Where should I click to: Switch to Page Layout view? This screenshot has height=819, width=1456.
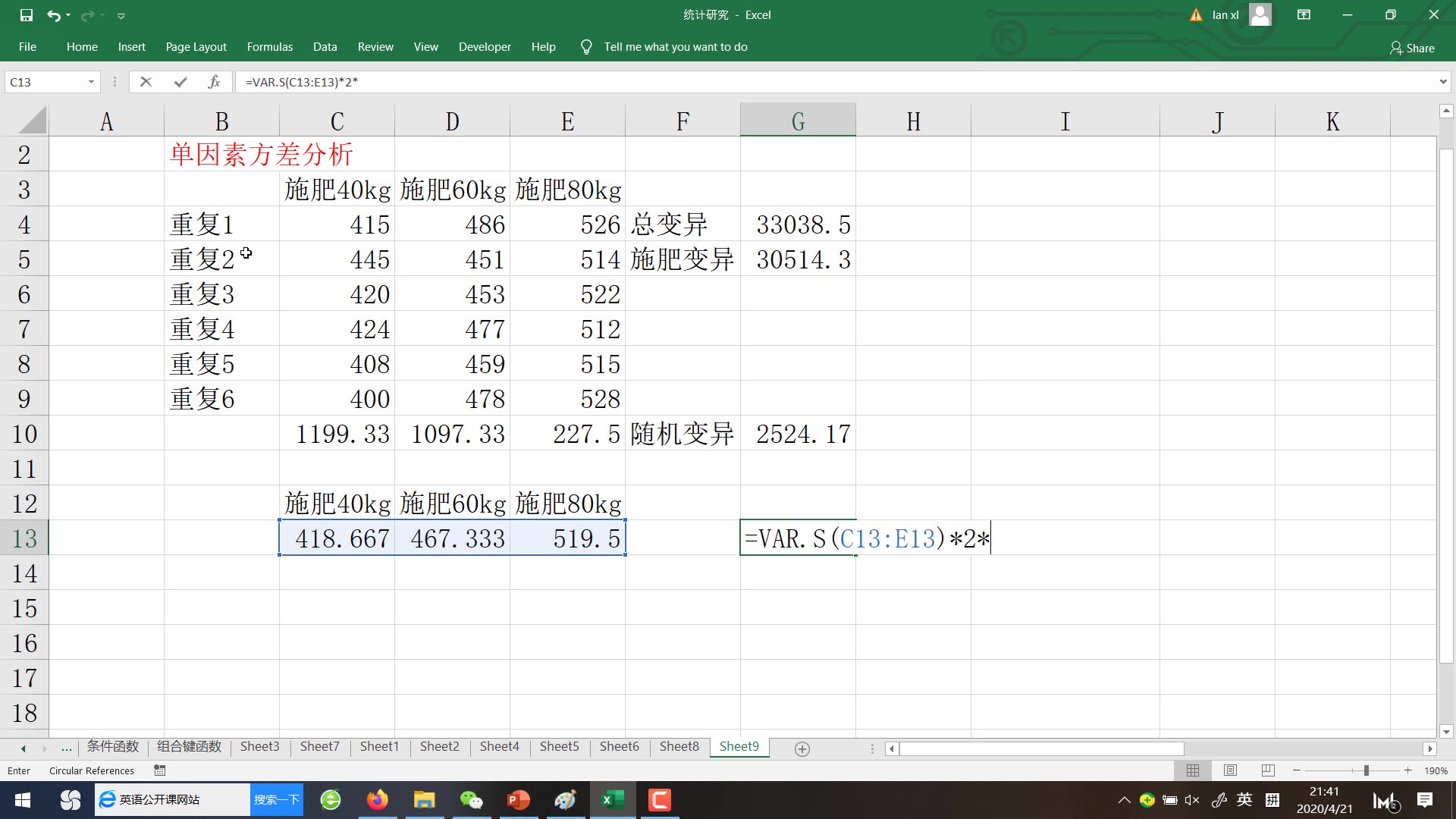click(1230, 770)
